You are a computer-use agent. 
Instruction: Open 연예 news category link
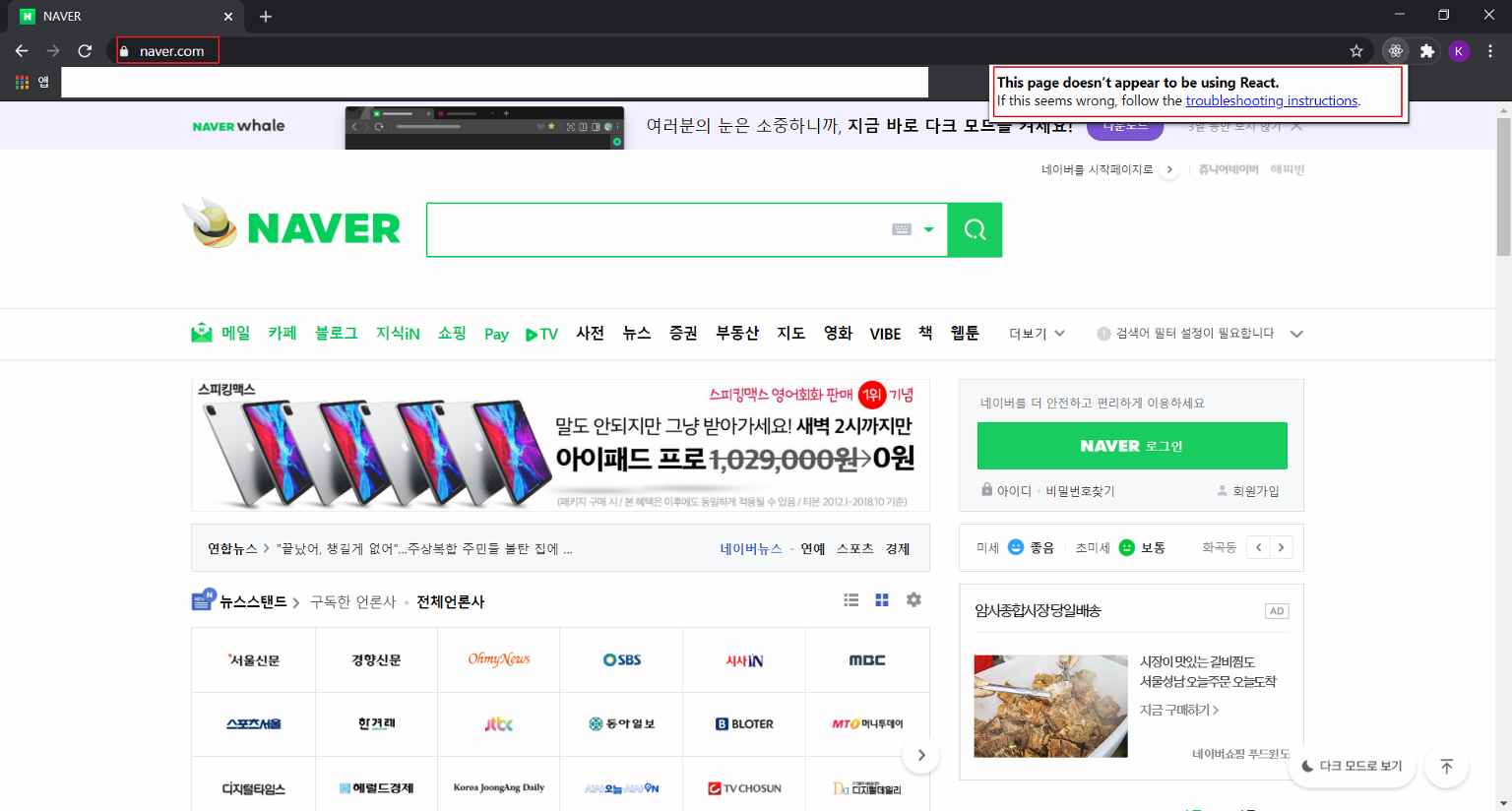813,548
